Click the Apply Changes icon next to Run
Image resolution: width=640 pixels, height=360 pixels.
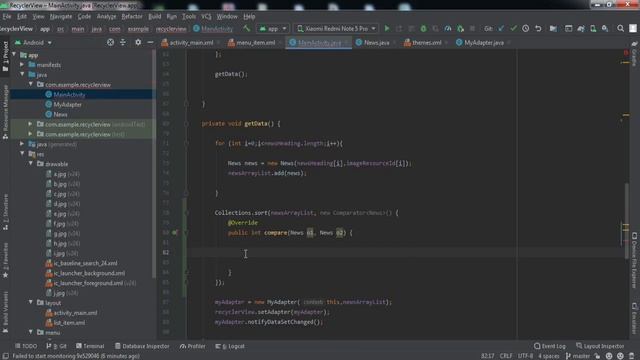point(399,29)
